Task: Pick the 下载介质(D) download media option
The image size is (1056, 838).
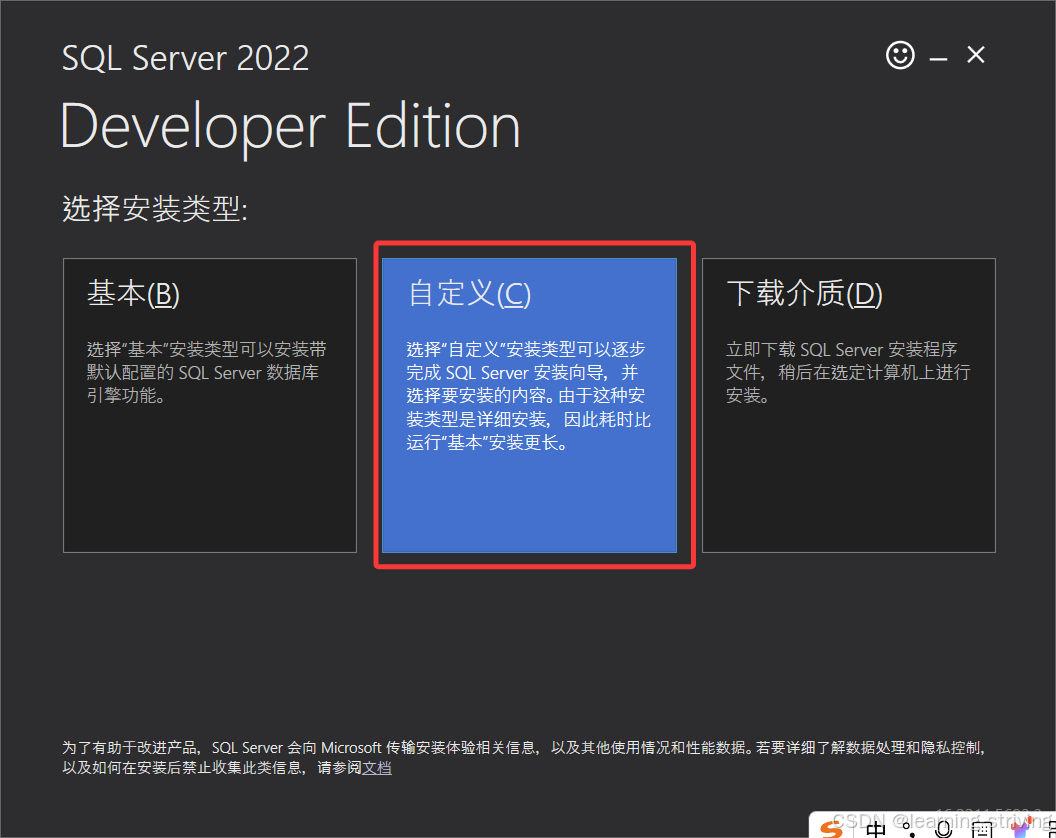Action: pos(849,405)
